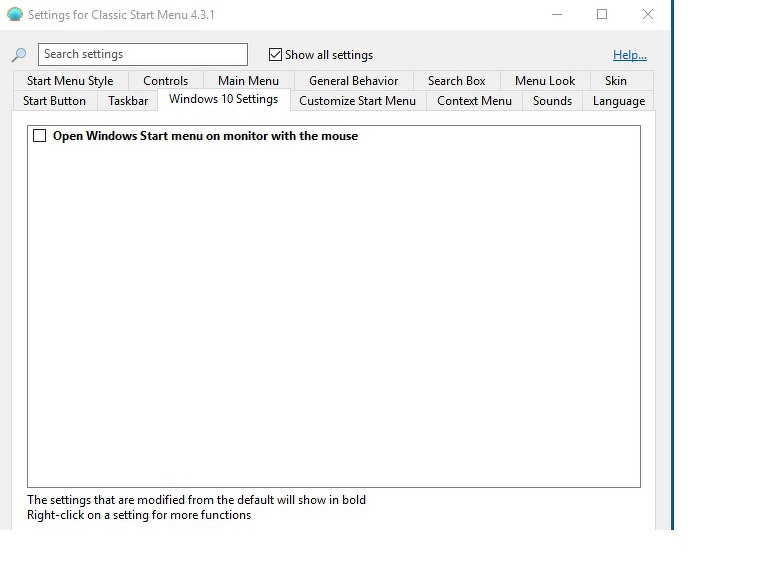
Task: Maximize the settings window
Action: coord(602,14)
